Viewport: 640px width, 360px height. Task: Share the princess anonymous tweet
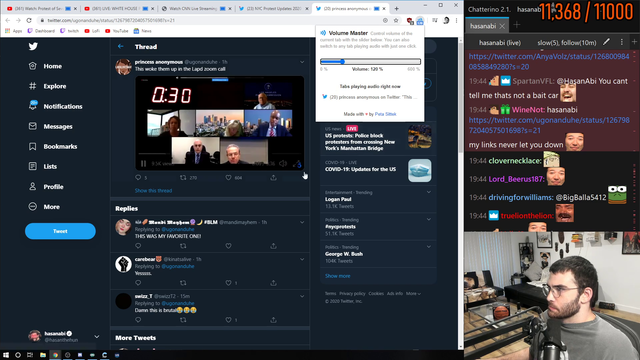click(273, 178)
